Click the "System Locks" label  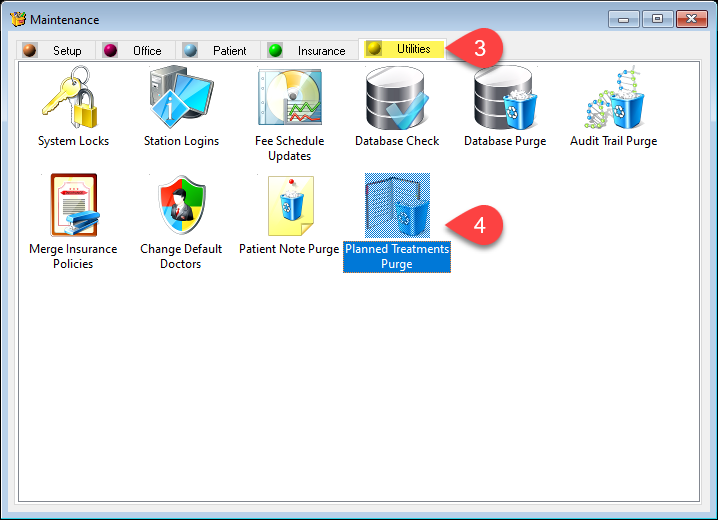click(x=73, y=141)
